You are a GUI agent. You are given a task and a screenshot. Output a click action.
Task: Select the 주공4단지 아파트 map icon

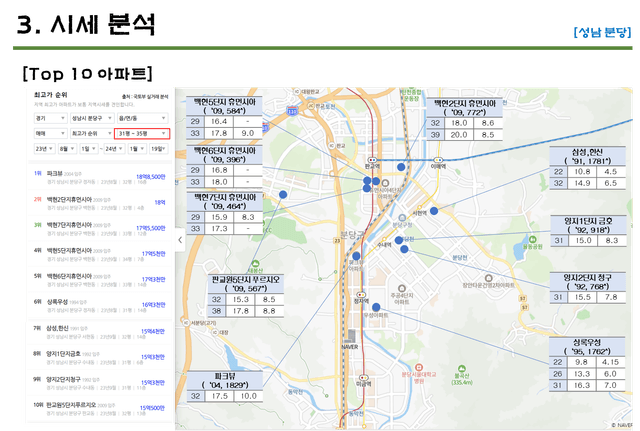coord(402,288)
